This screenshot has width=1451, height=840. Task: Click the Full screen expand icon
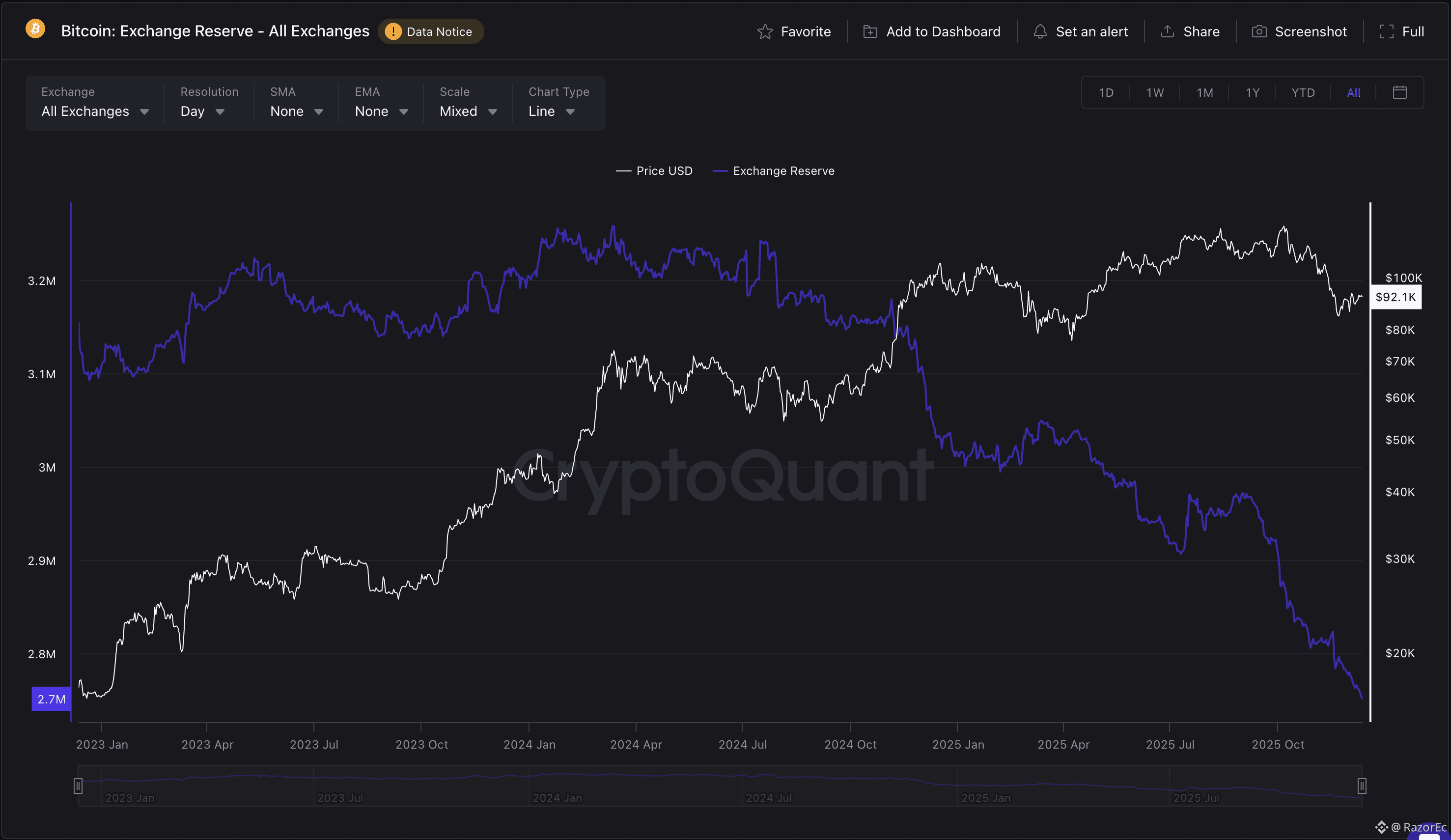tap(1386, 31)
